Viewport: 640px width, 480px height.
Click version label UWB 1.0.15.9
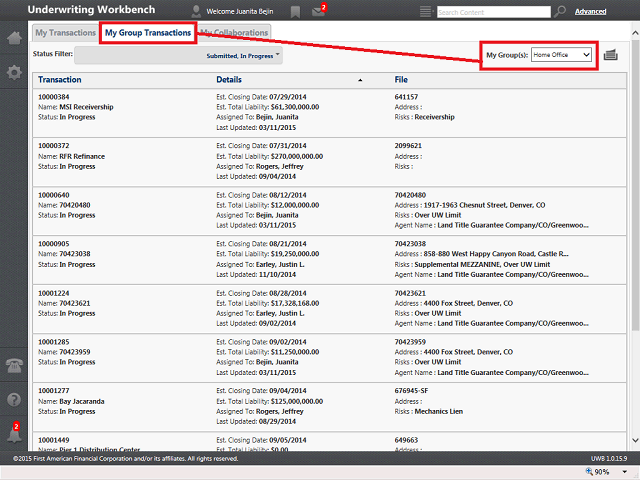coord(609,458)
